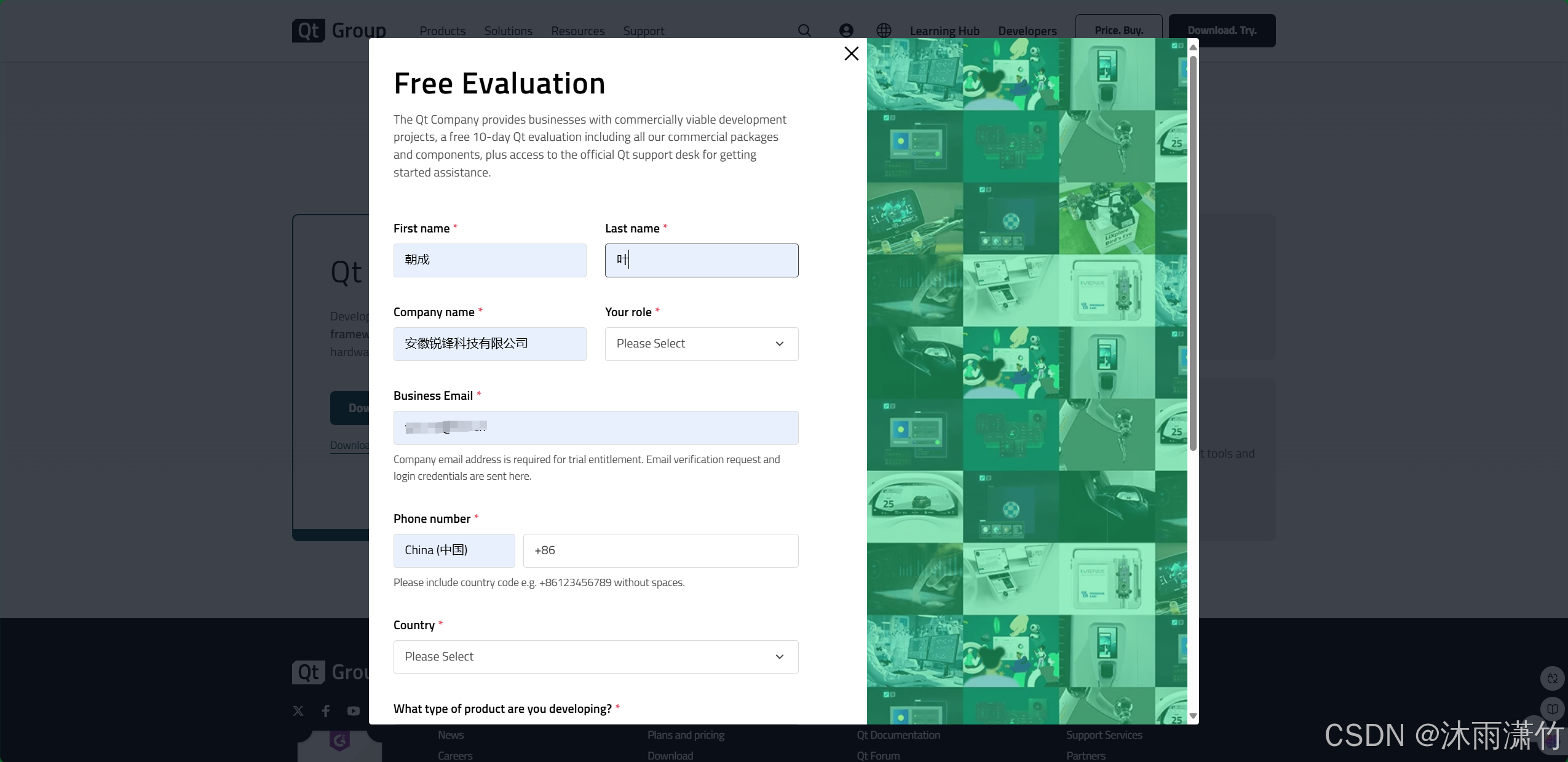Open Download footer link
The height and width of the screenshot is (762, 1568).
[670, 756]
